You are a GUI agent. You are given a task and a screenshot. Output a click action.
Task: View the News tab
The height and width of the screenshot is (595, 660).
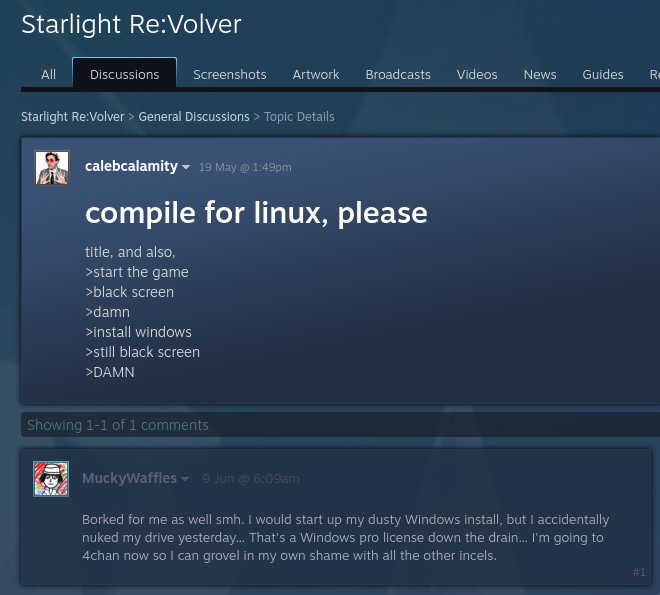click(540, 74)
